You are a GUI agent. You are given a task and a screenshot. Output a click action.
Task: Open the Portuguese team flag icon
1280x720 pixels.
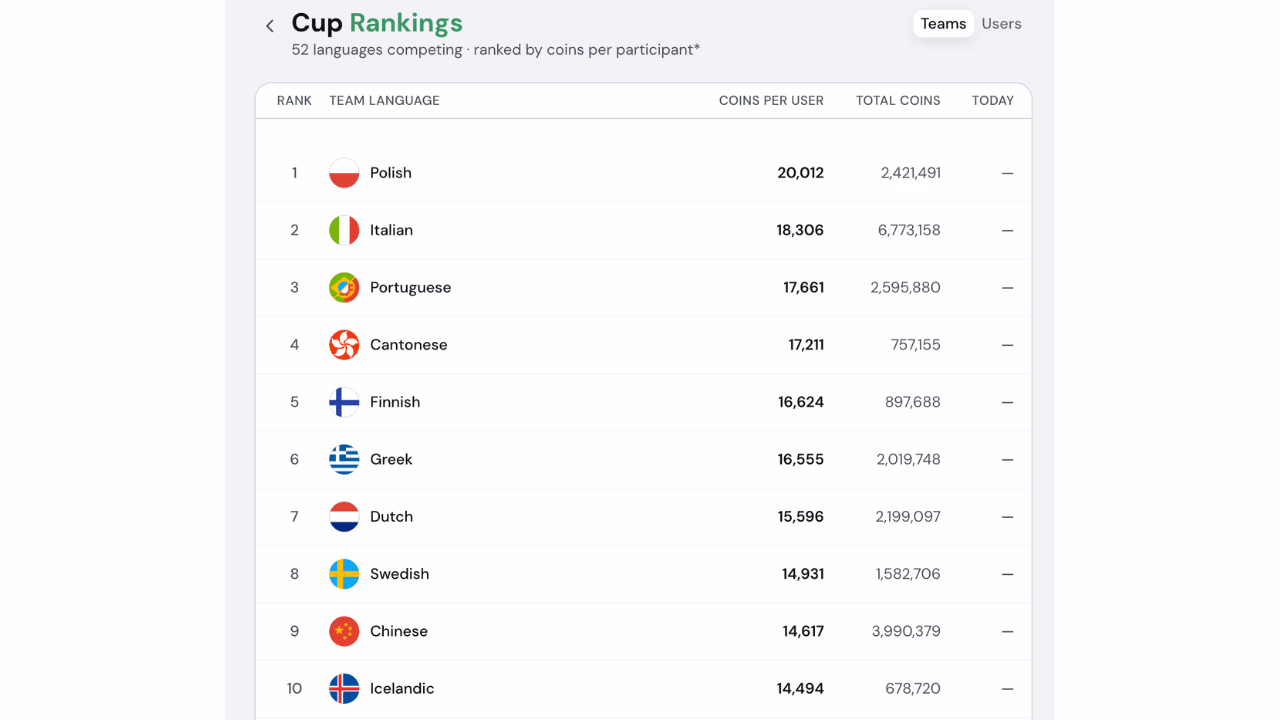[x=344, y=287]
